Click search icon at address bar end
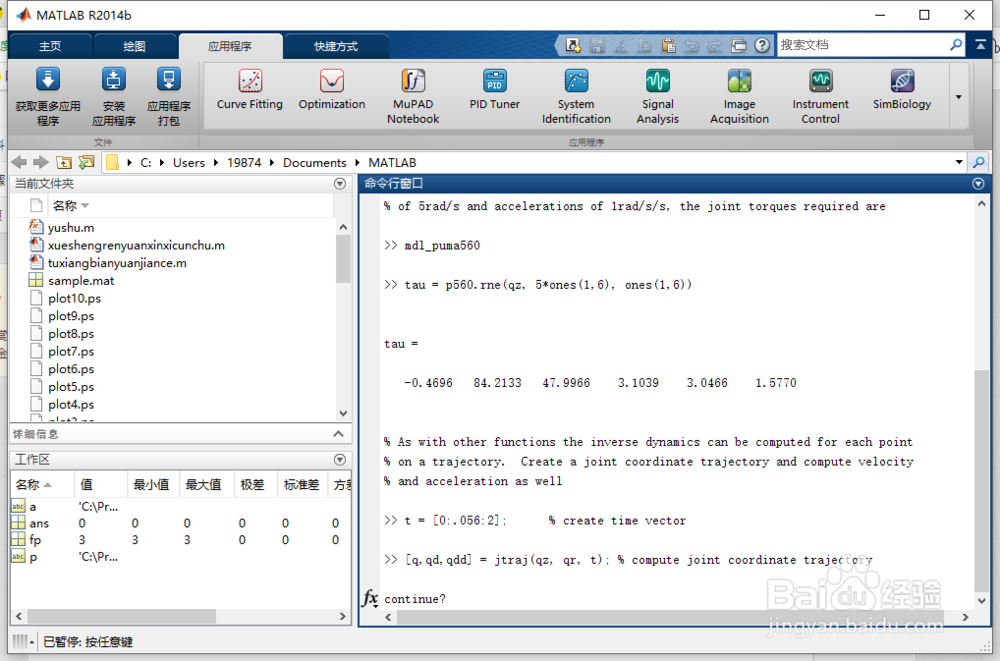 click(978, 163)
